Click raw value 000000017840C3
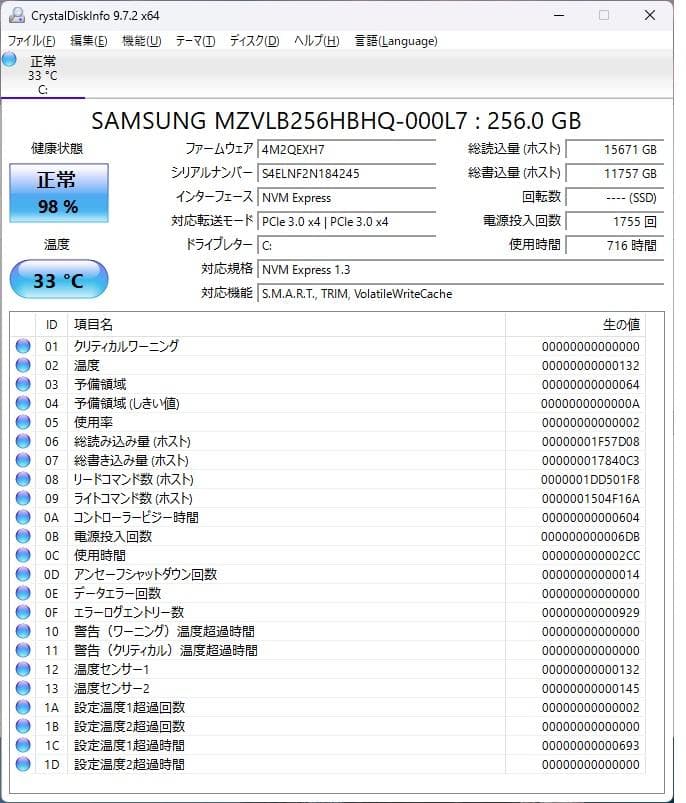Viewport: 686px width, 803px height. click(590, 460)
